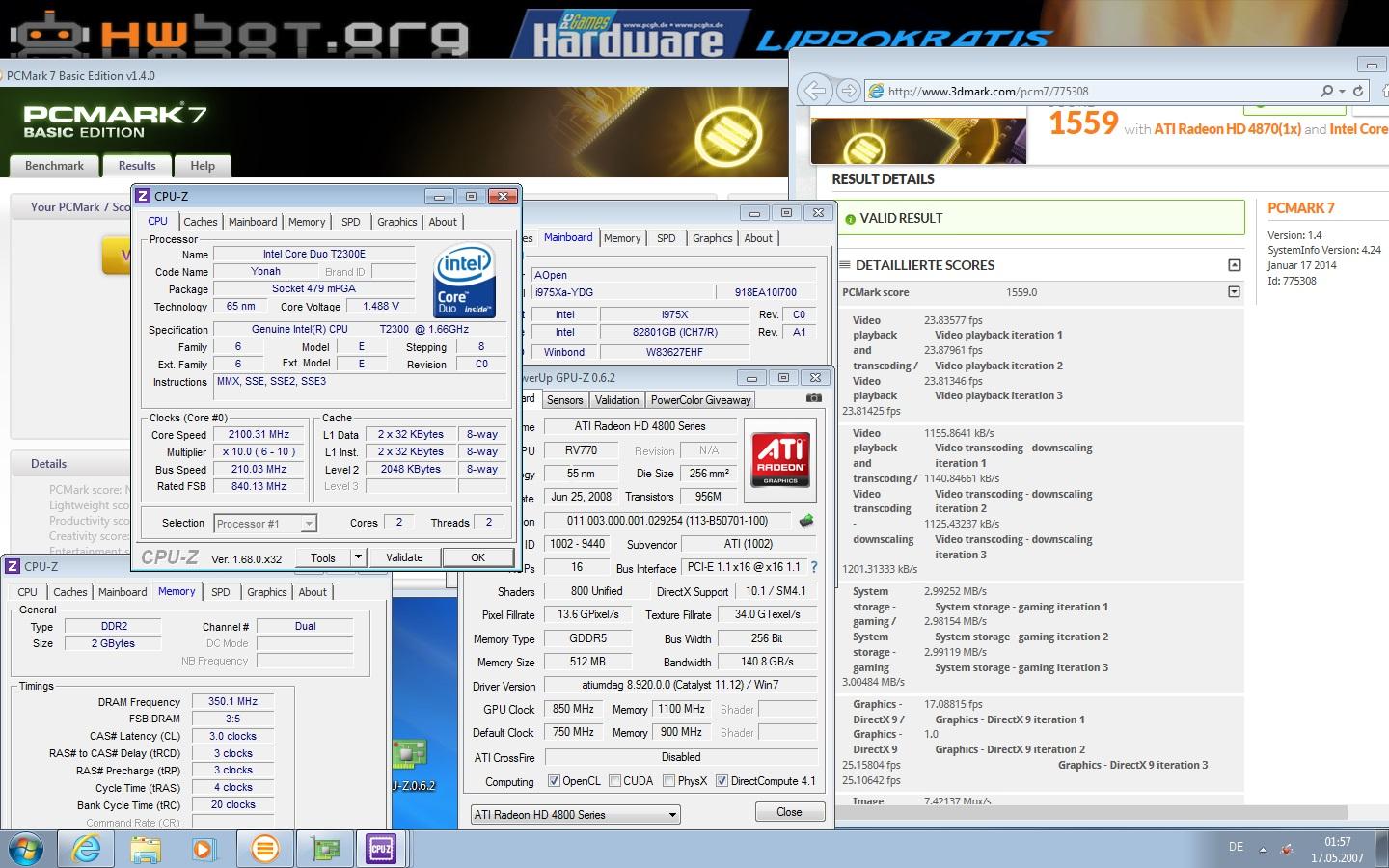The width and height of the screenshot is (1389, 868).
Task: Click the Bus Interface question mark icon
Action: [x=814, y=567]
